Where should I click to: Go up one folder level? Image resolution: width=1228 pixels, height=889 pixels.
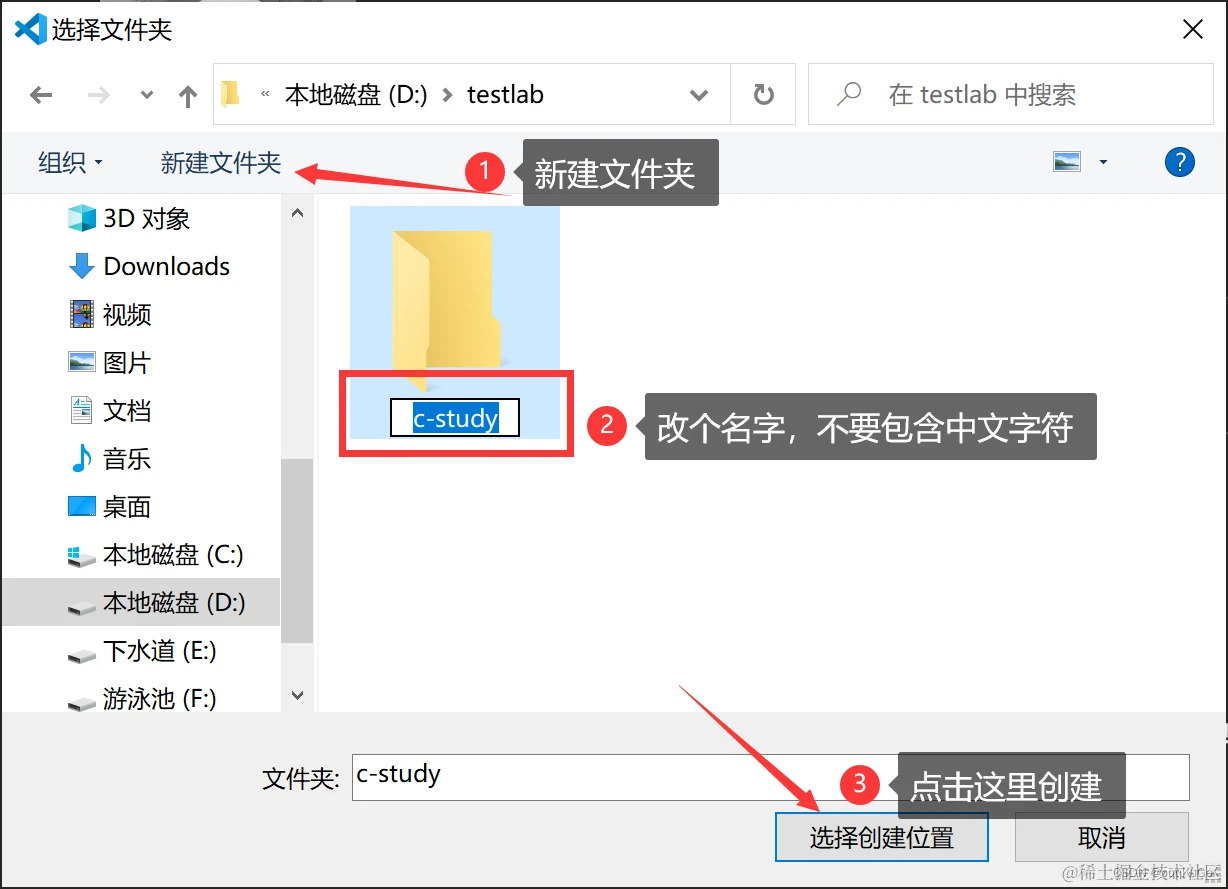pyautogui.click(x=187, y=94)
